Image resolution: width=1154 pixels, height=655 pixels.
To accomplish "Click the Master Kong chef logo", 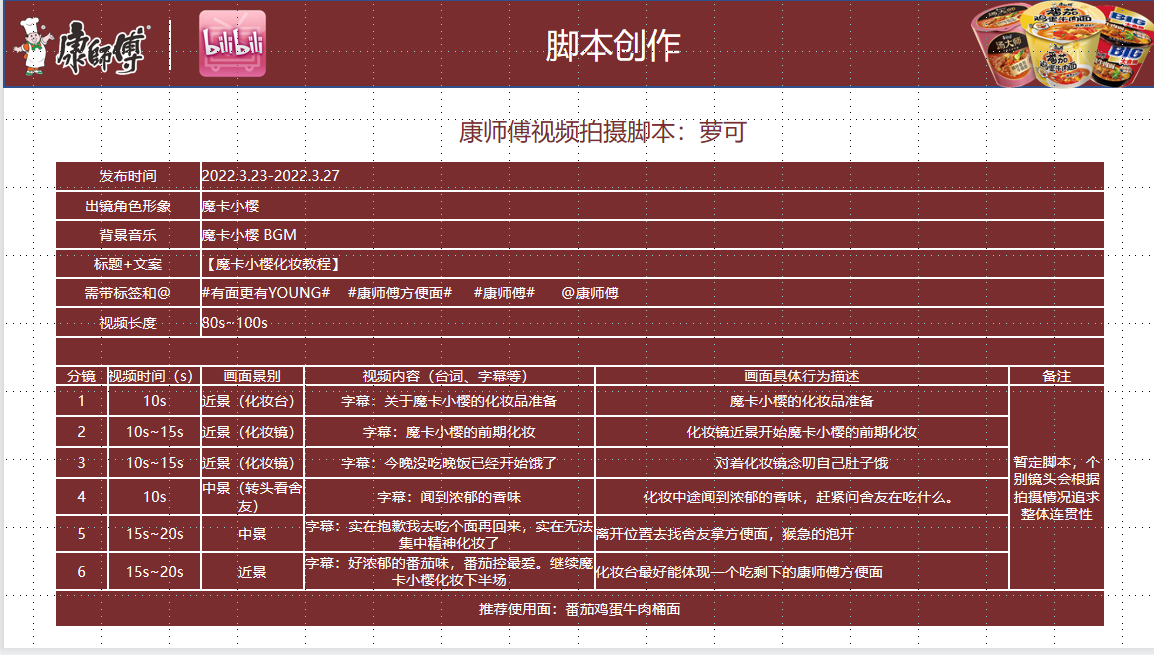I will click(81, 48).
